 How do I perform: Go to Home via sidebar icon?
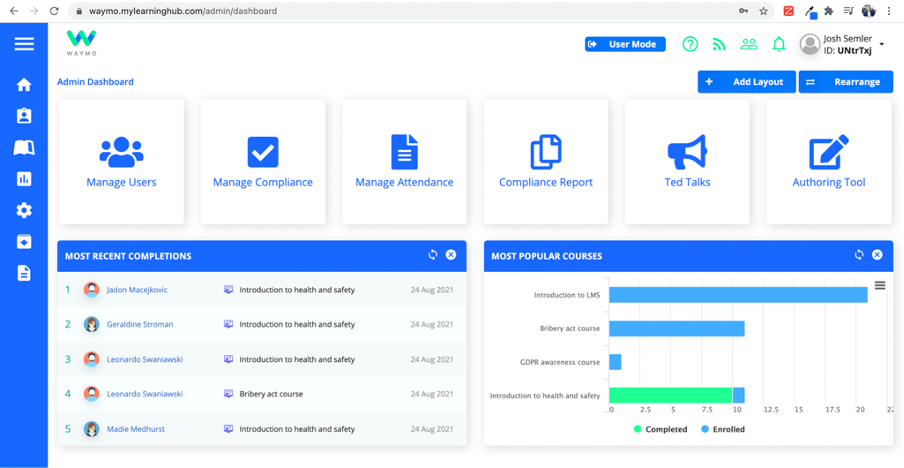pyautogui.click(x=24, y=85)
